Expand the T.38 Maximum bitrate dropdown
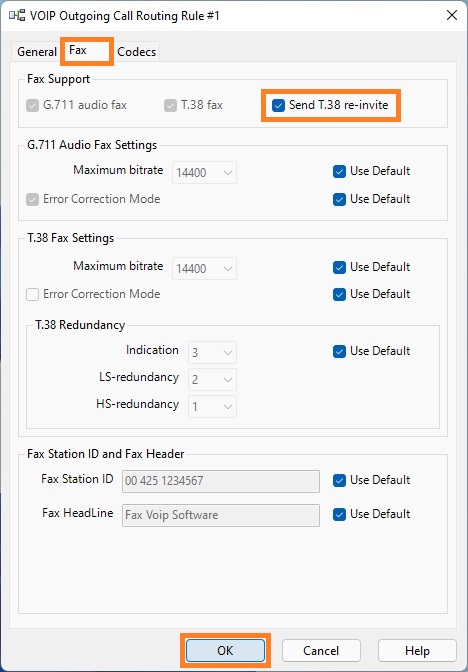The image size is (468, 672). point(204,269)
